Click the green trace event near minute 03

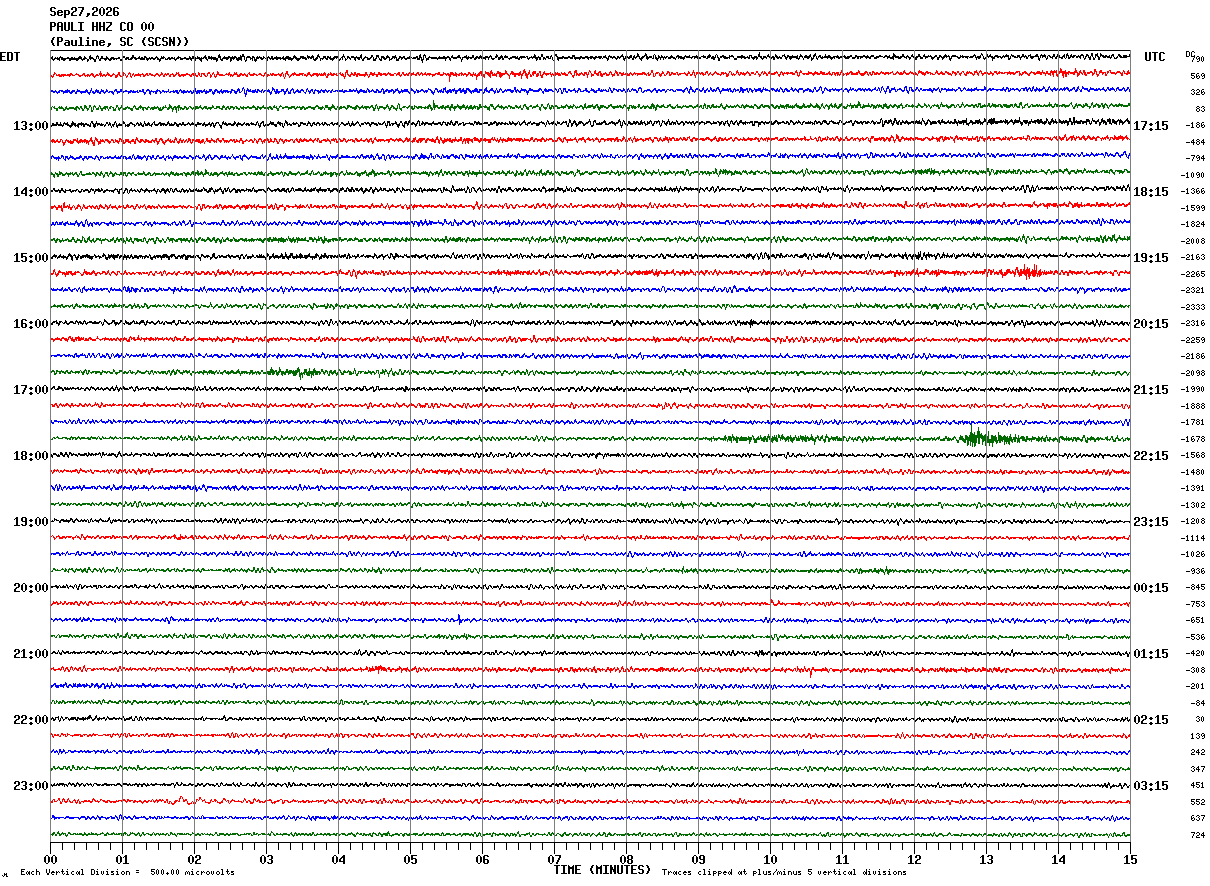coord(295,372)
